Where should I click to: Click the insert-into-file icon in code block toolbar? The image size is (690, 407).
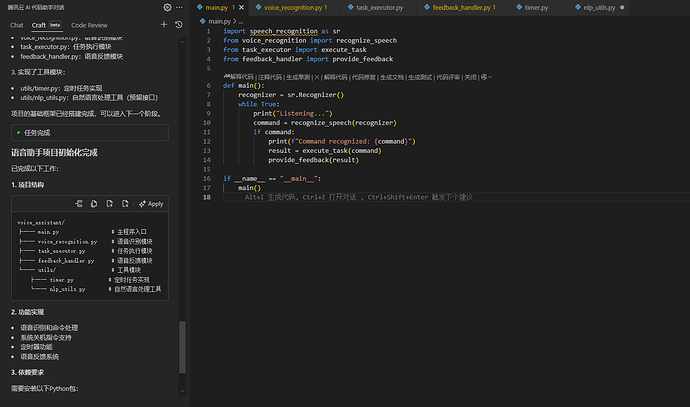click(79, 204)
